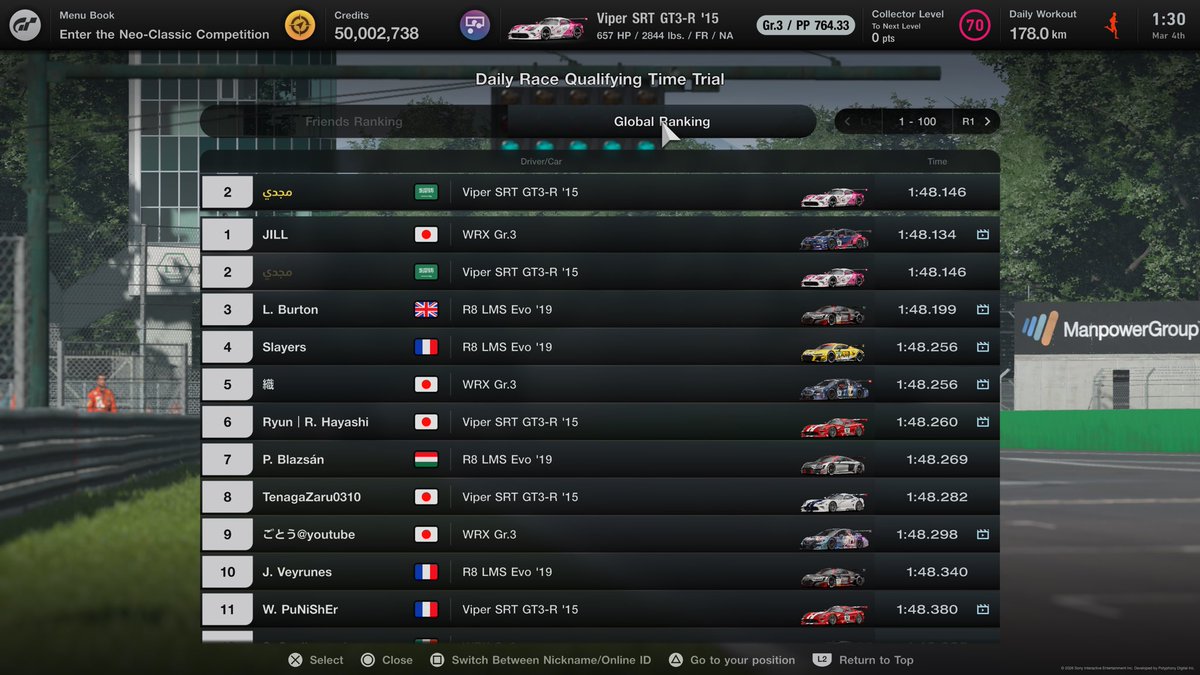Click the cross Select button icon
Viewport: 1200px width, 675px height.
tap(295, 660)
